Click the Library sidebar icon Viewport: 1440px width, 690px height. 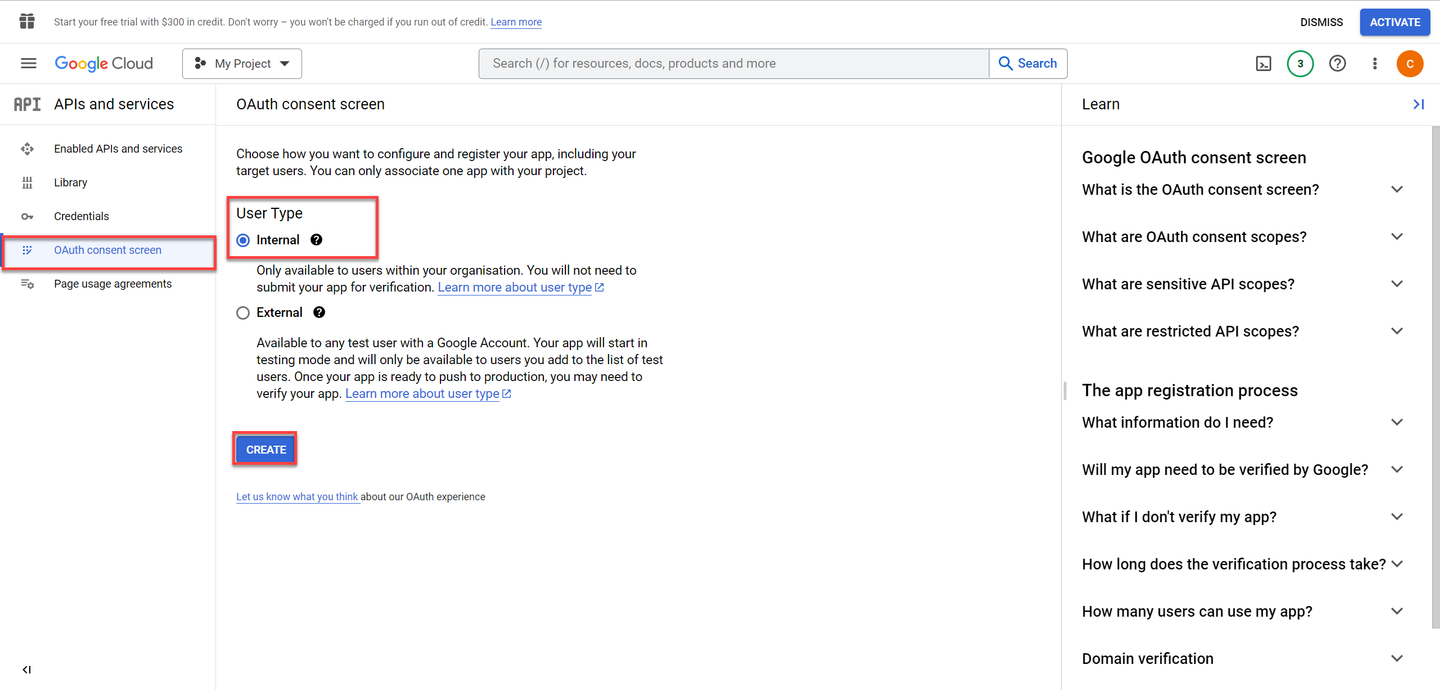(x=28, y=183)
